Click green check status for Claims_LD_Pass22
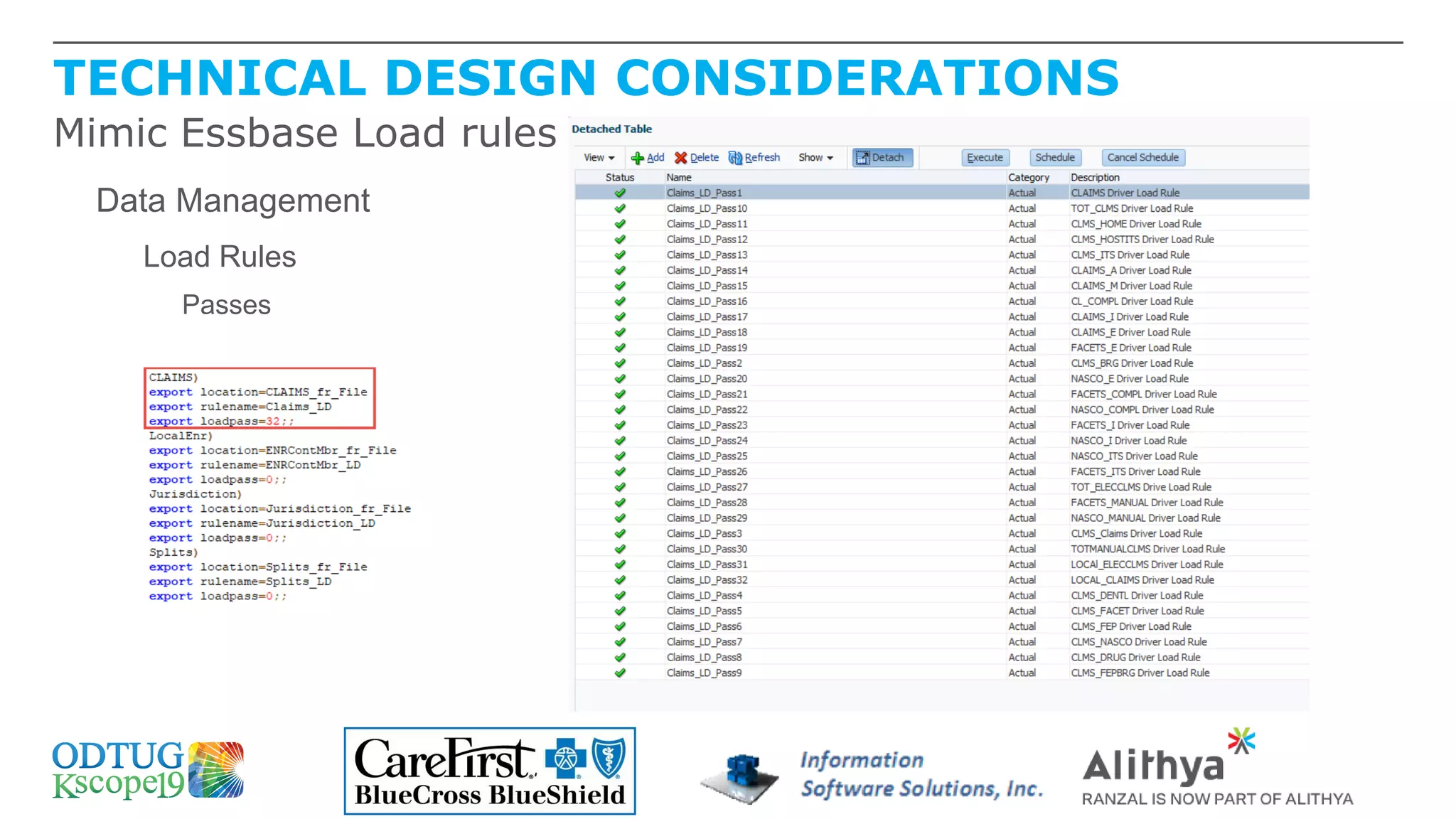This screenshot has height=819, width=1456. tap(620, 409)
